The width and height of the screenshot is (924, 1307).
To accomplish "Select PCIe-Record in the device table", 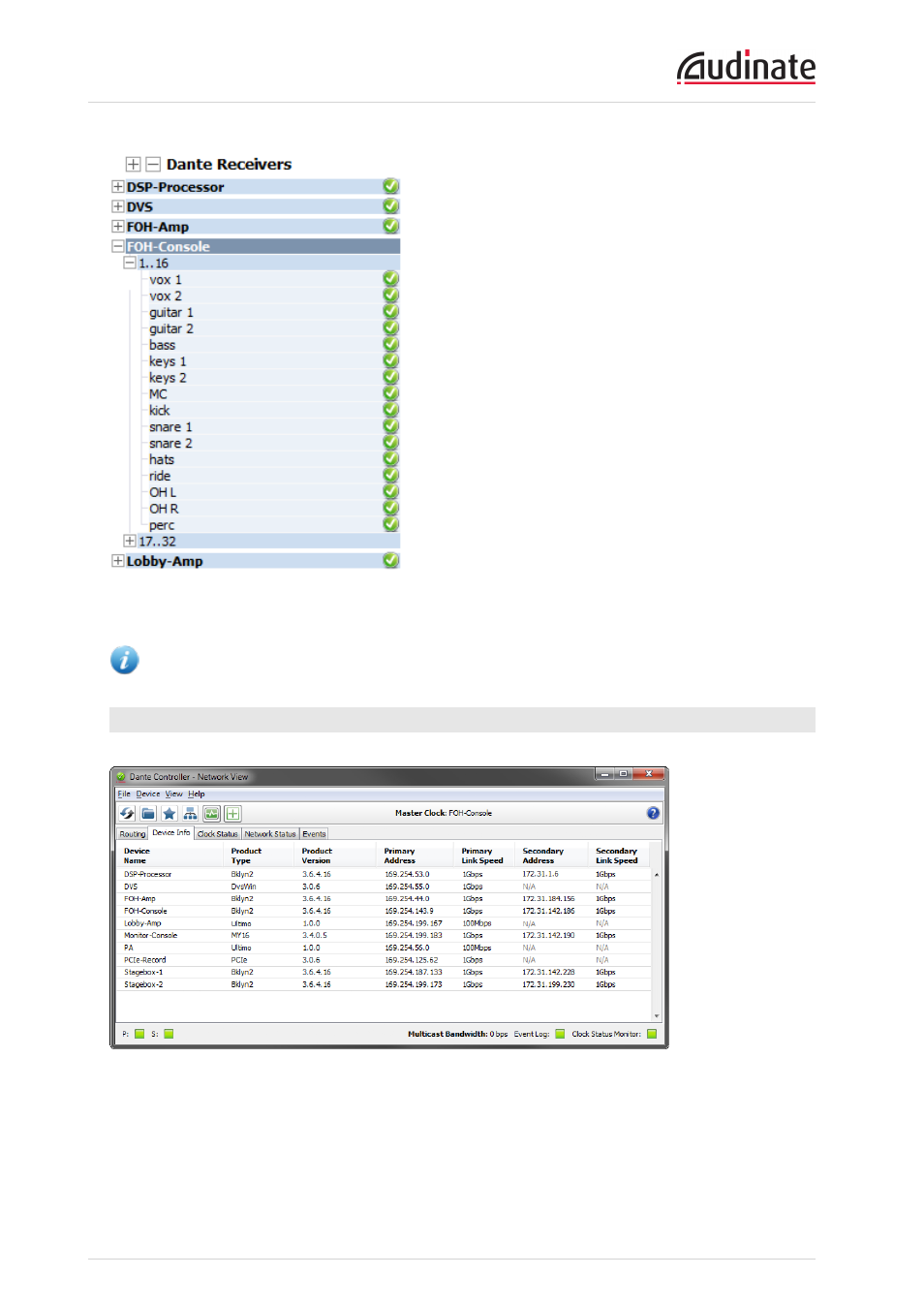I will [145, 960].
